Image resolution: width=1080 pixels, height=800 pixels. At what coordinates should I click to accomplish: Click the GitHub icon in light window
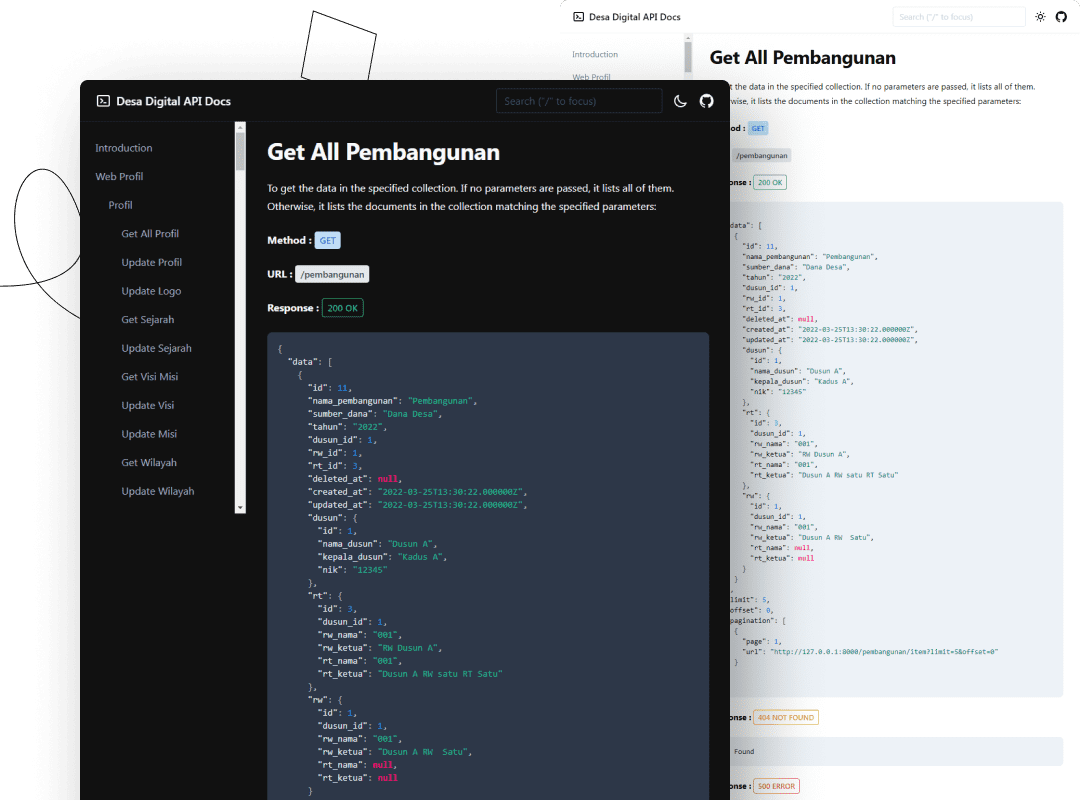click(x=1061, y=17)
